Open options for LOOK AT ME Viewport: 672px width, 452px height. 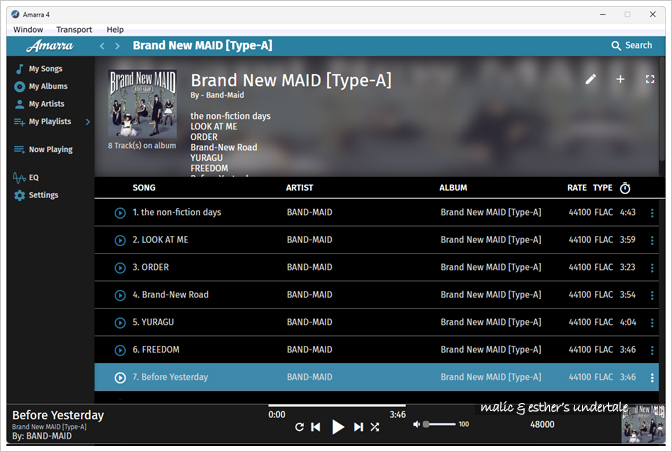pos(652,240)
